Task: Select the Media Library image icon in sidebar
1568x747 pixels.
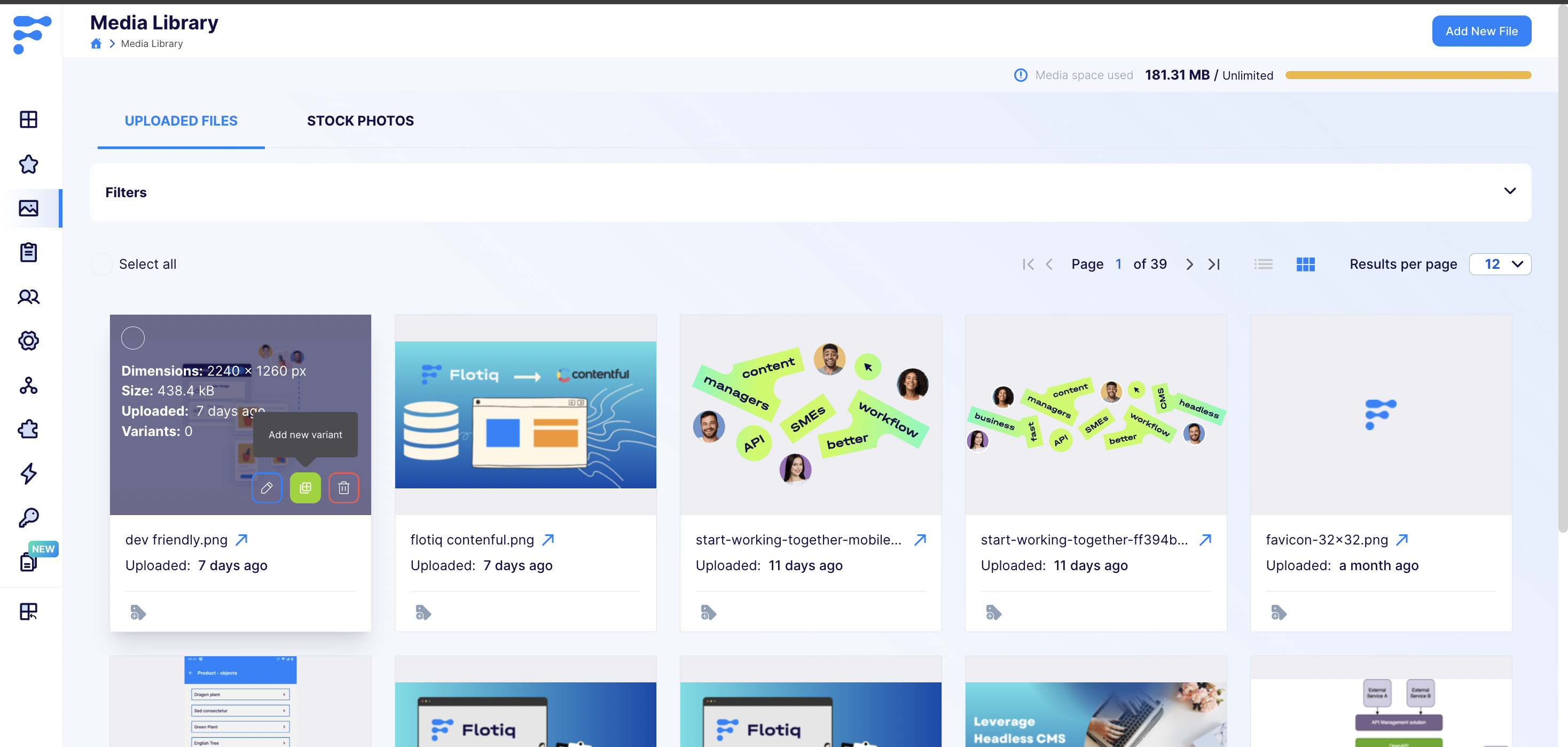Action: (29, 208)
